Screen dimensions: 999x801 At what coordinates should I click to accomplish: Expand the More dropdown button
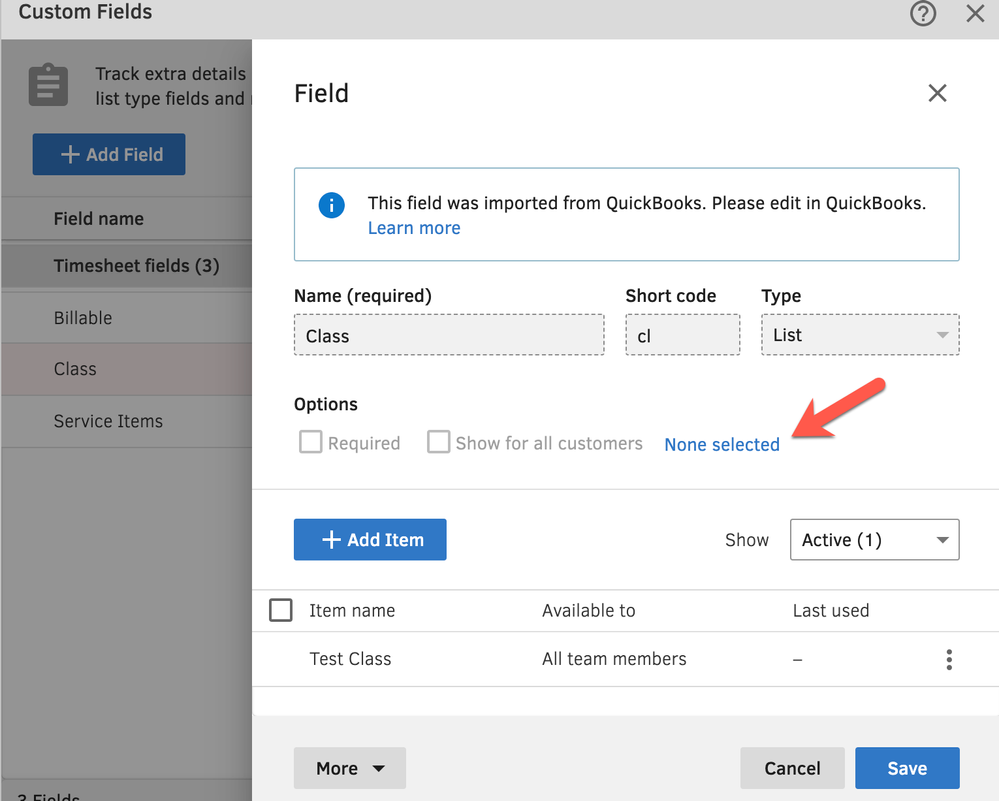350,768
